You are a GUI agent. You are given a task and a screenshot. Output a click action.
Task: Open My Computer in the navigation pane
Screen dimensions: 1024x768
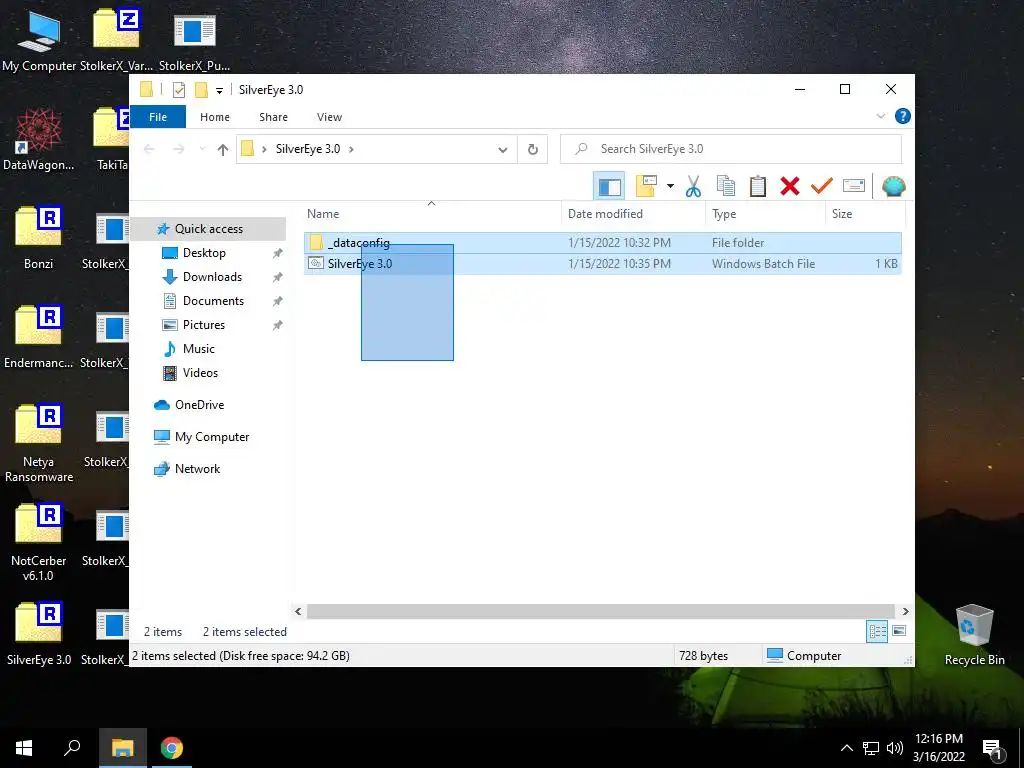(212, 437)
